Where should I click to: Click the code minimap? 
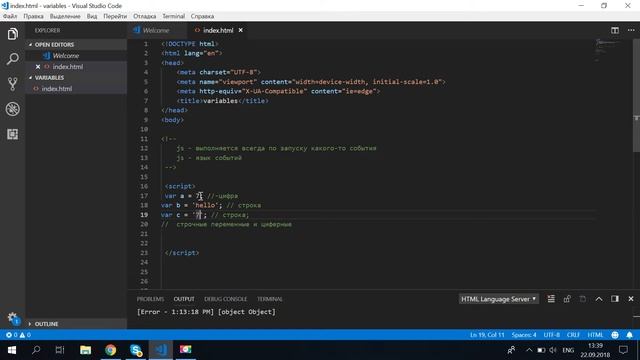click(x=608, y=51)
